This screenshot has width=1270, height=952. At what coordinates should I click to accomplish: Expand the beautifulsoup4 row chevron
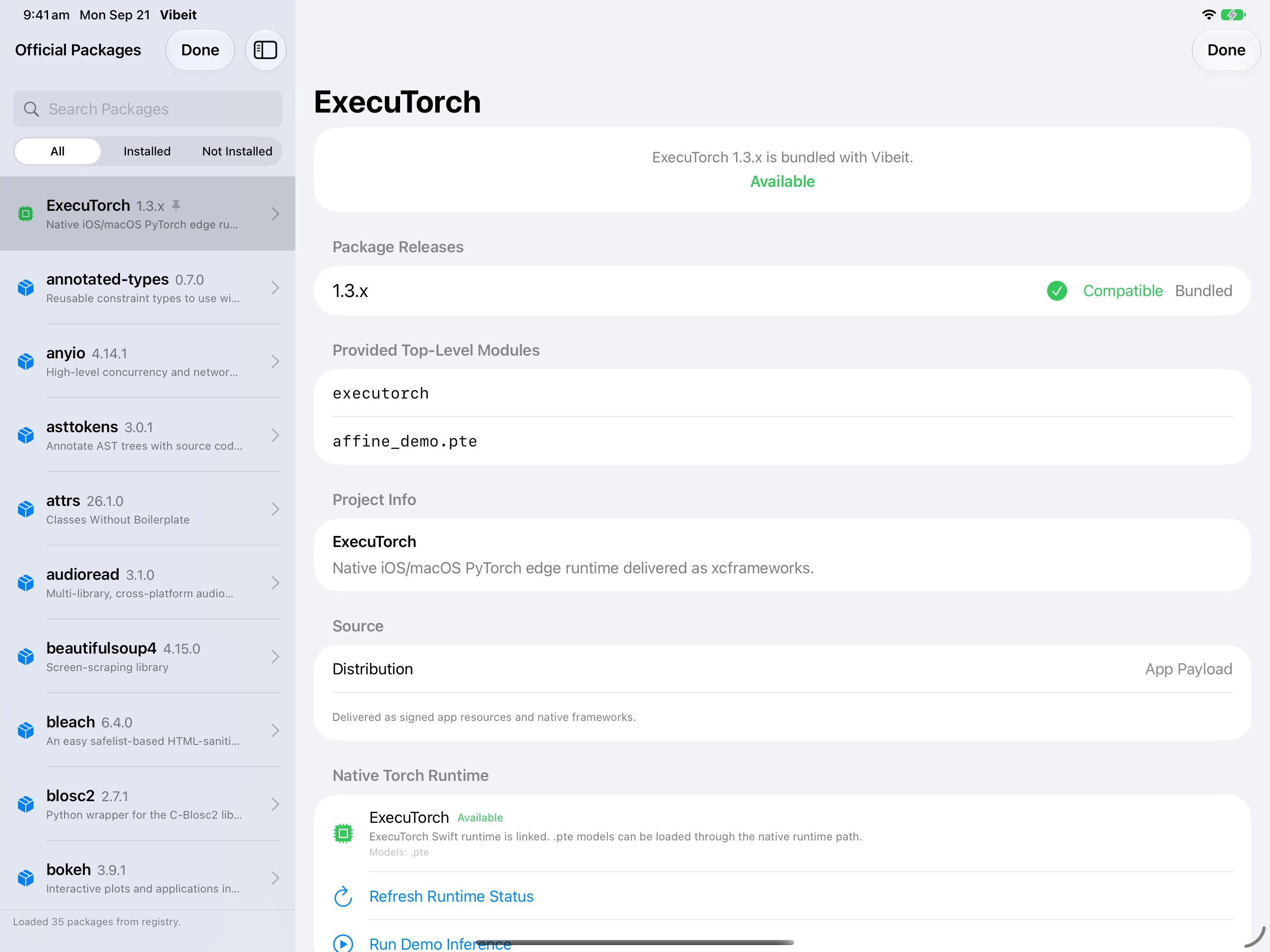click(276, 656)
